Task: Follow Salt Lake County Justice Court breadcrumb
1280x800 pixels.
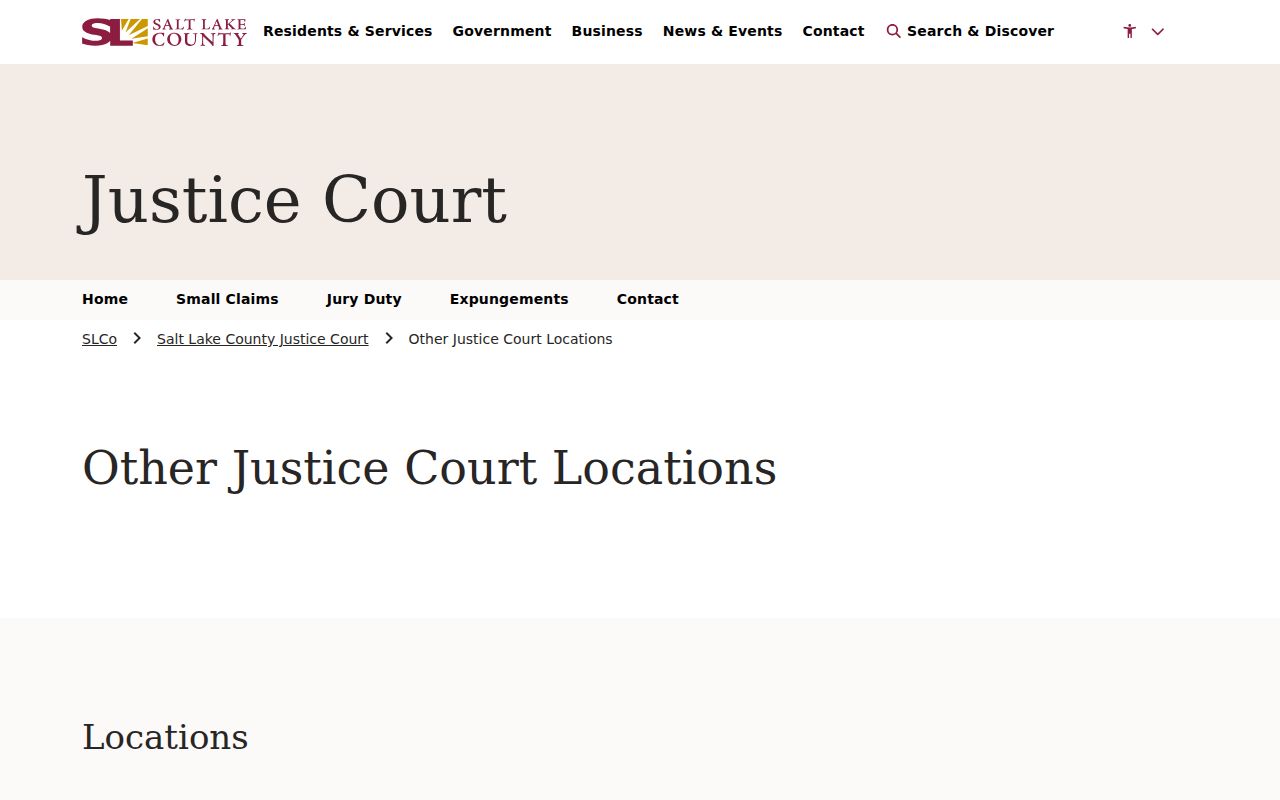Action: tap(263, 339)
